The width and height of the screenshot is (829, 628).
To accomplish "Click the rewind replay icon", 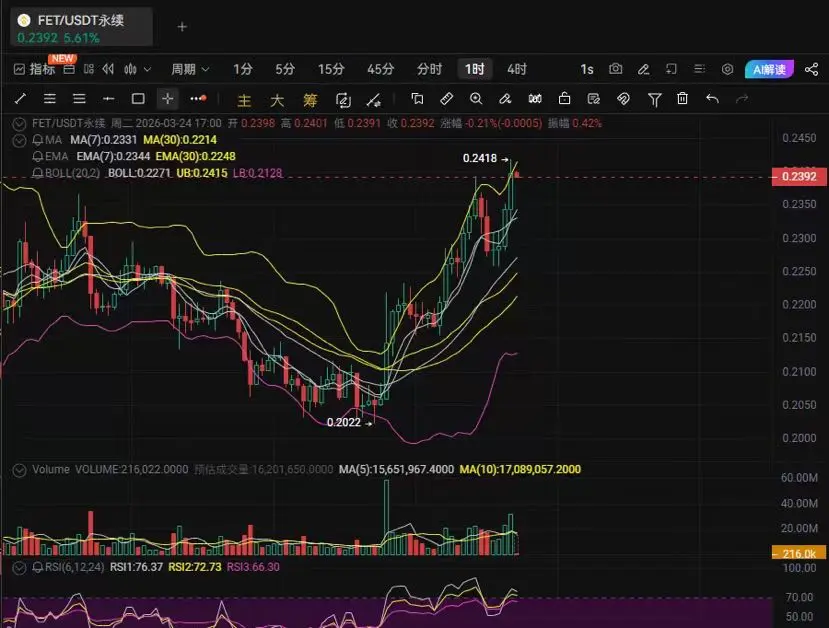I will (x=108, y=69).
